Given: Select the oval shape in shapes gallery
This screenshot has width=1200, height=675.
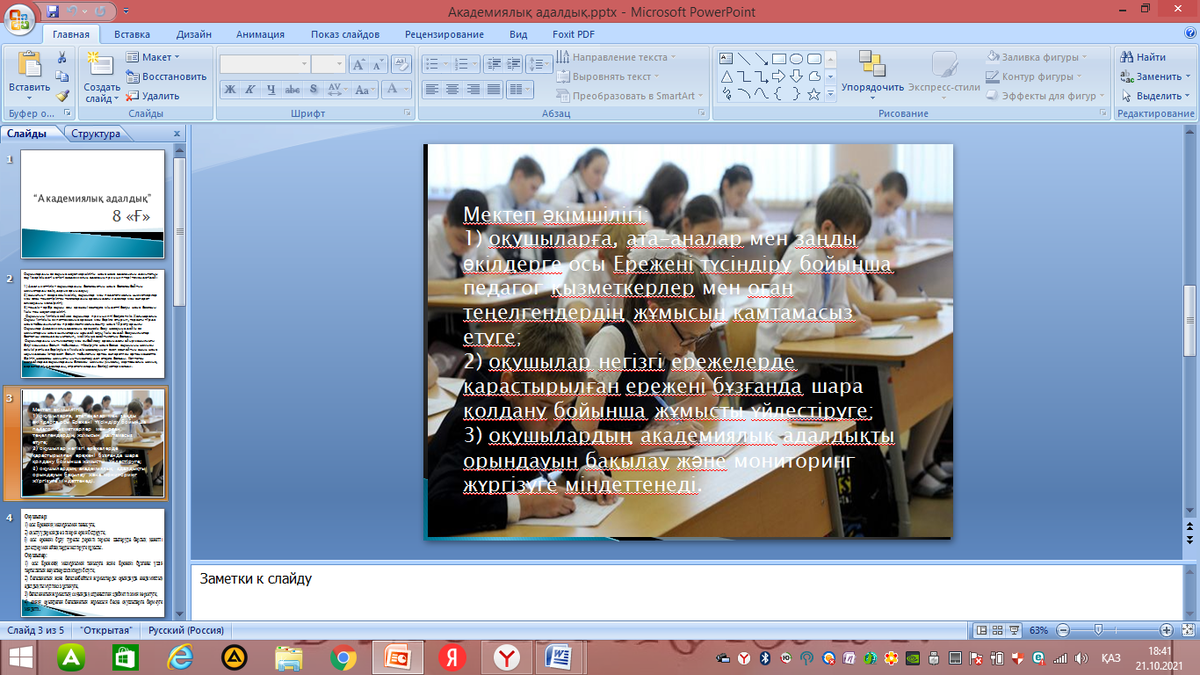Looking at the screenshot, I should (796, 58).
